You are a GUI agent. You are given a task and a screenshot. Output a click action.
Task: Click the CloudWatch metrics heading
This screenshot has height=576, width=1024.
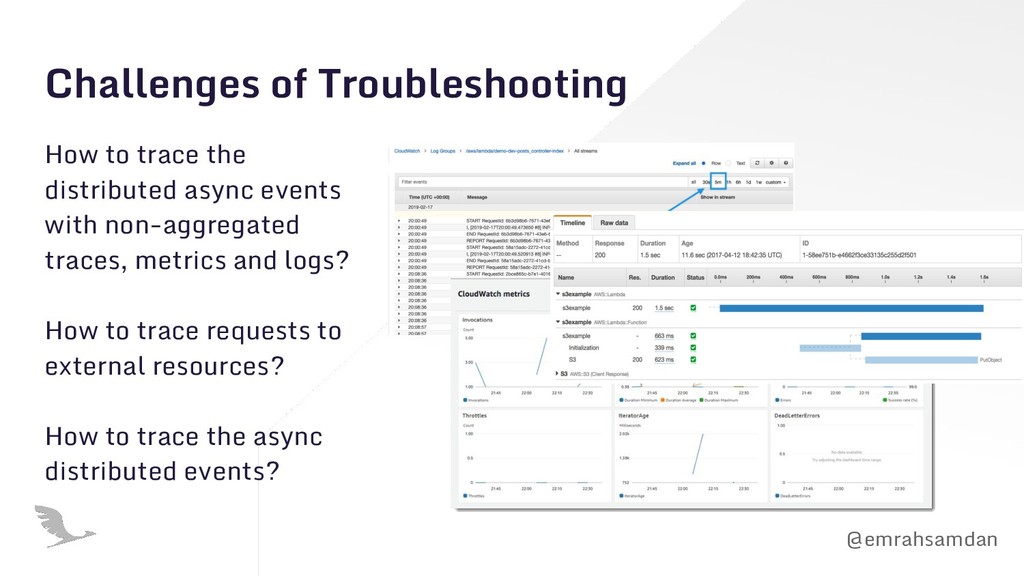(494, 294)
